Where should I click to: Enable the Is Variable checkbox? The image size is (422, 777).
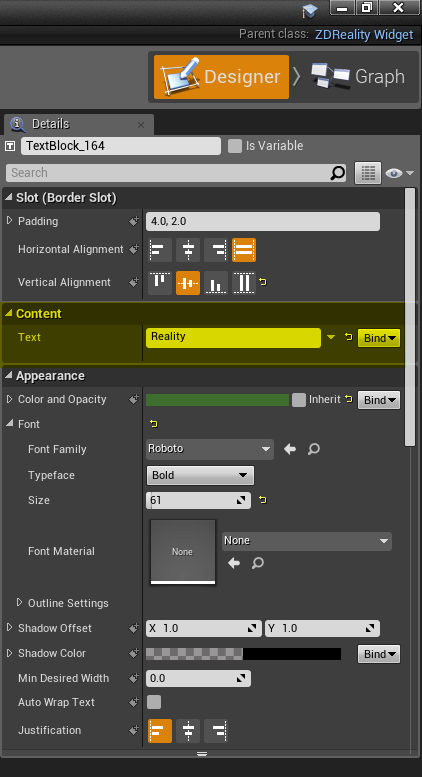[235, 146]
